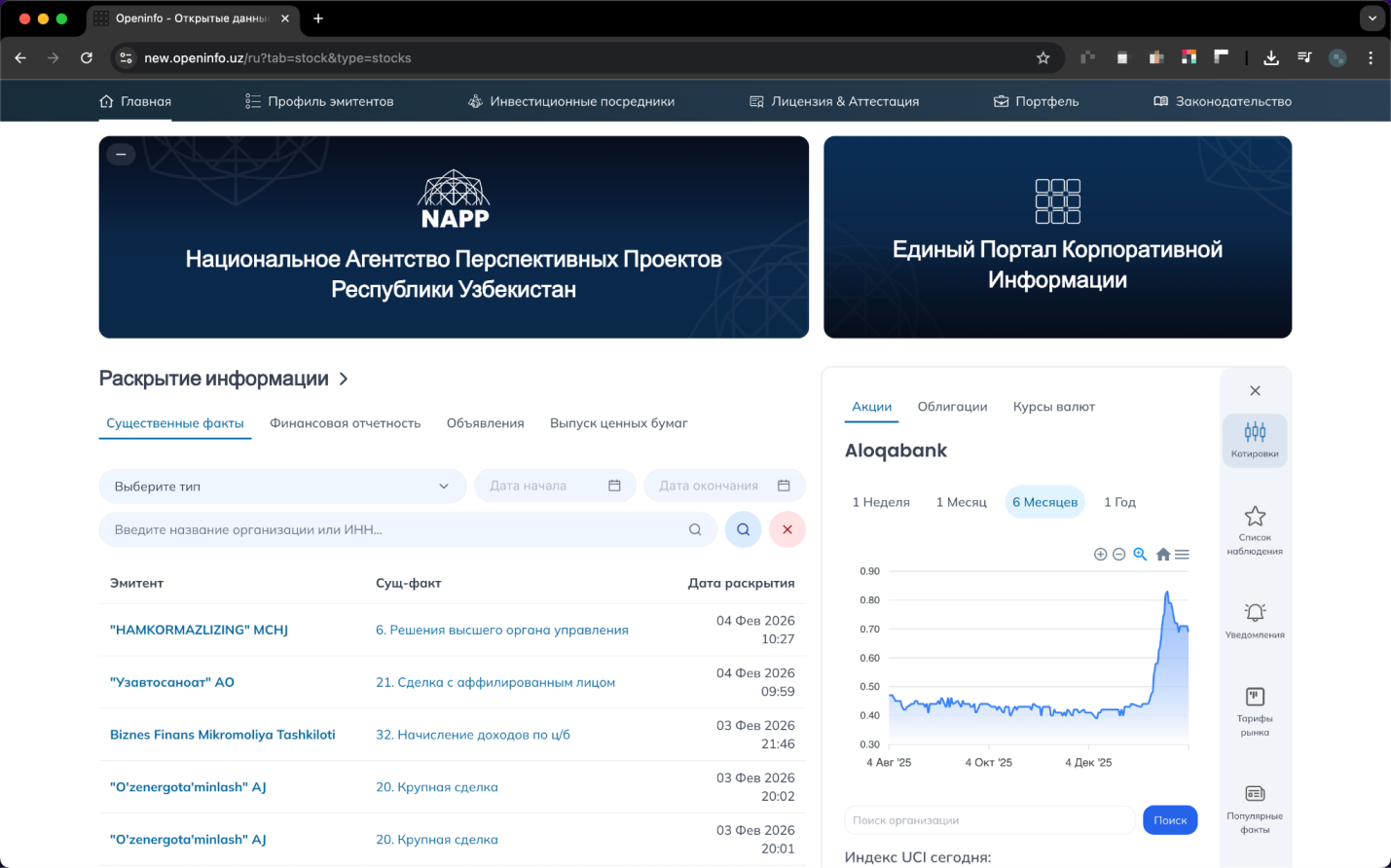Select the Облигации tab
1391x868 pixels.
(x=953, y=407)
